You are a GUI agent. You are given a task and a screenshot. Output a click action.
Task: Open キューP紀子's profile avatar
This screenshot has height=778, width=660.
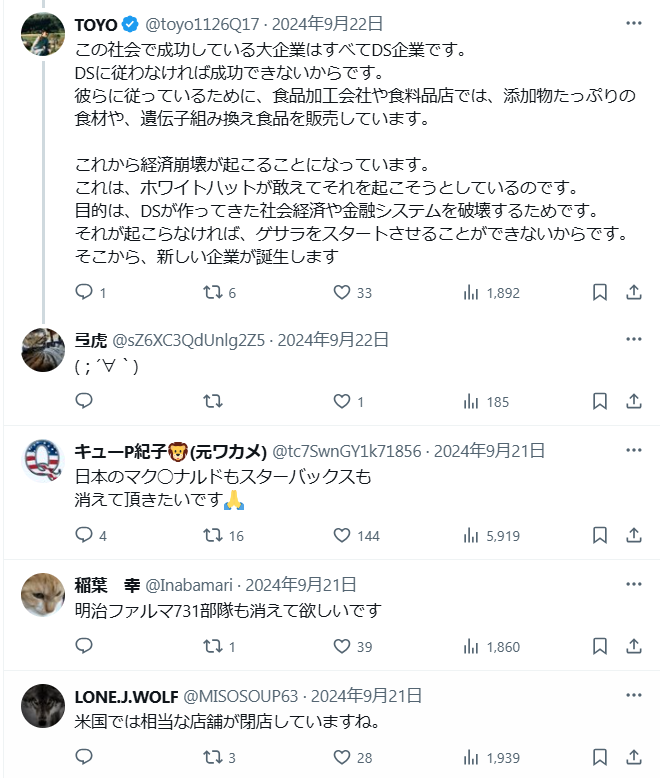click(x=41, y=463)
